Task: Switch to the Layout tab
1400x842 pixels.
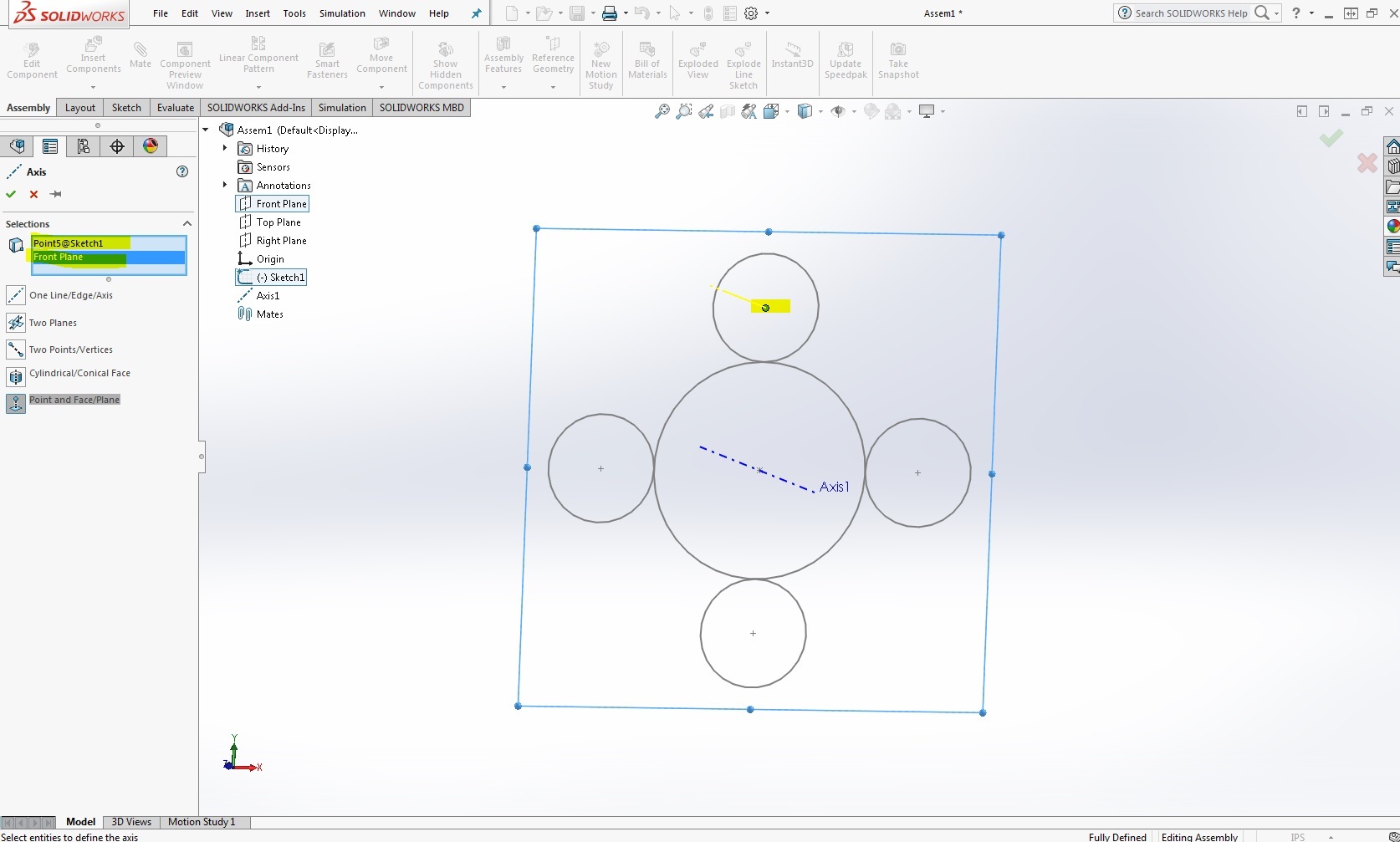Action: (x=80, y=108)
